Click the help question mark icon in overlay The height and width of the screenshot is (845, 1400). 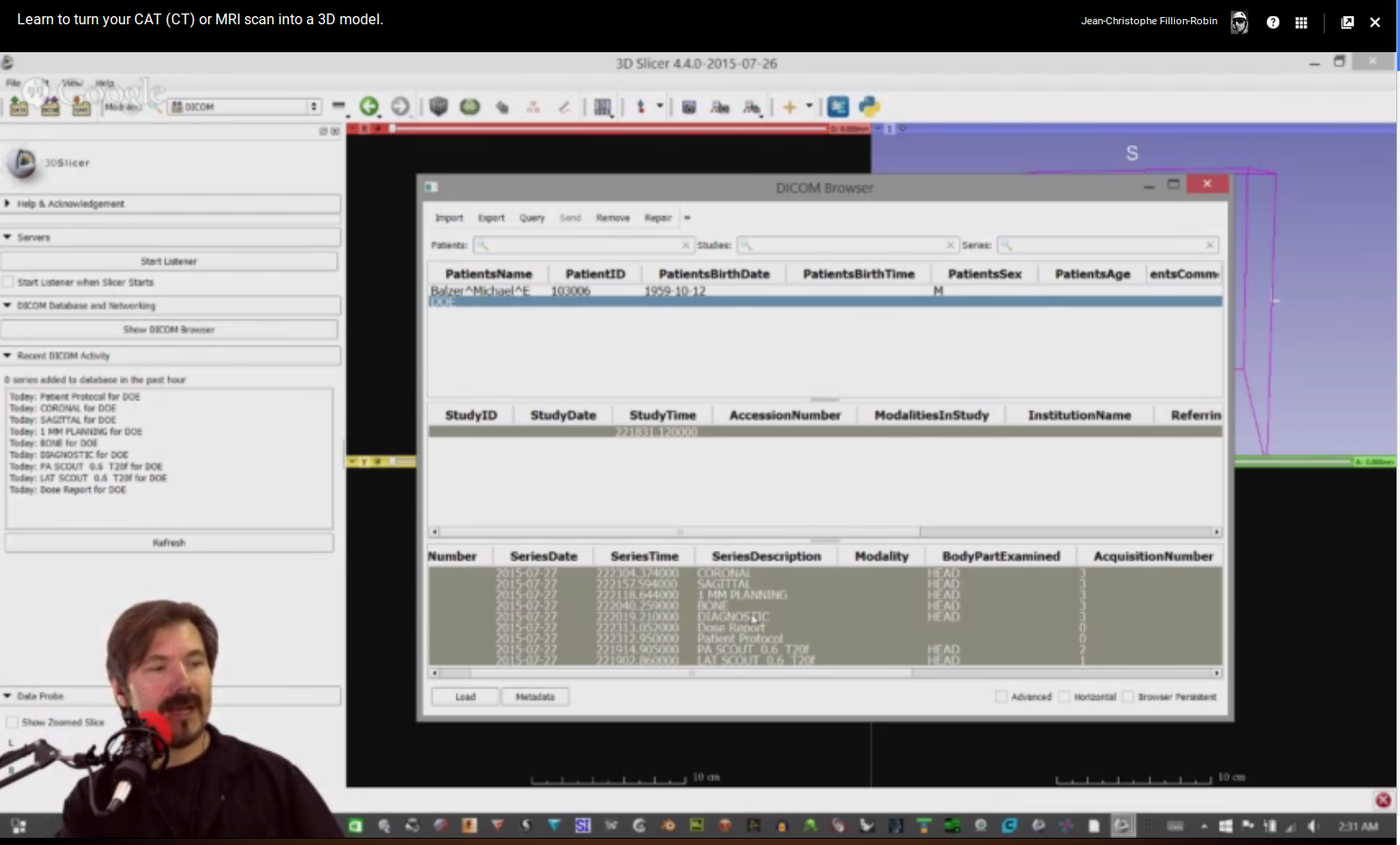1272,22
